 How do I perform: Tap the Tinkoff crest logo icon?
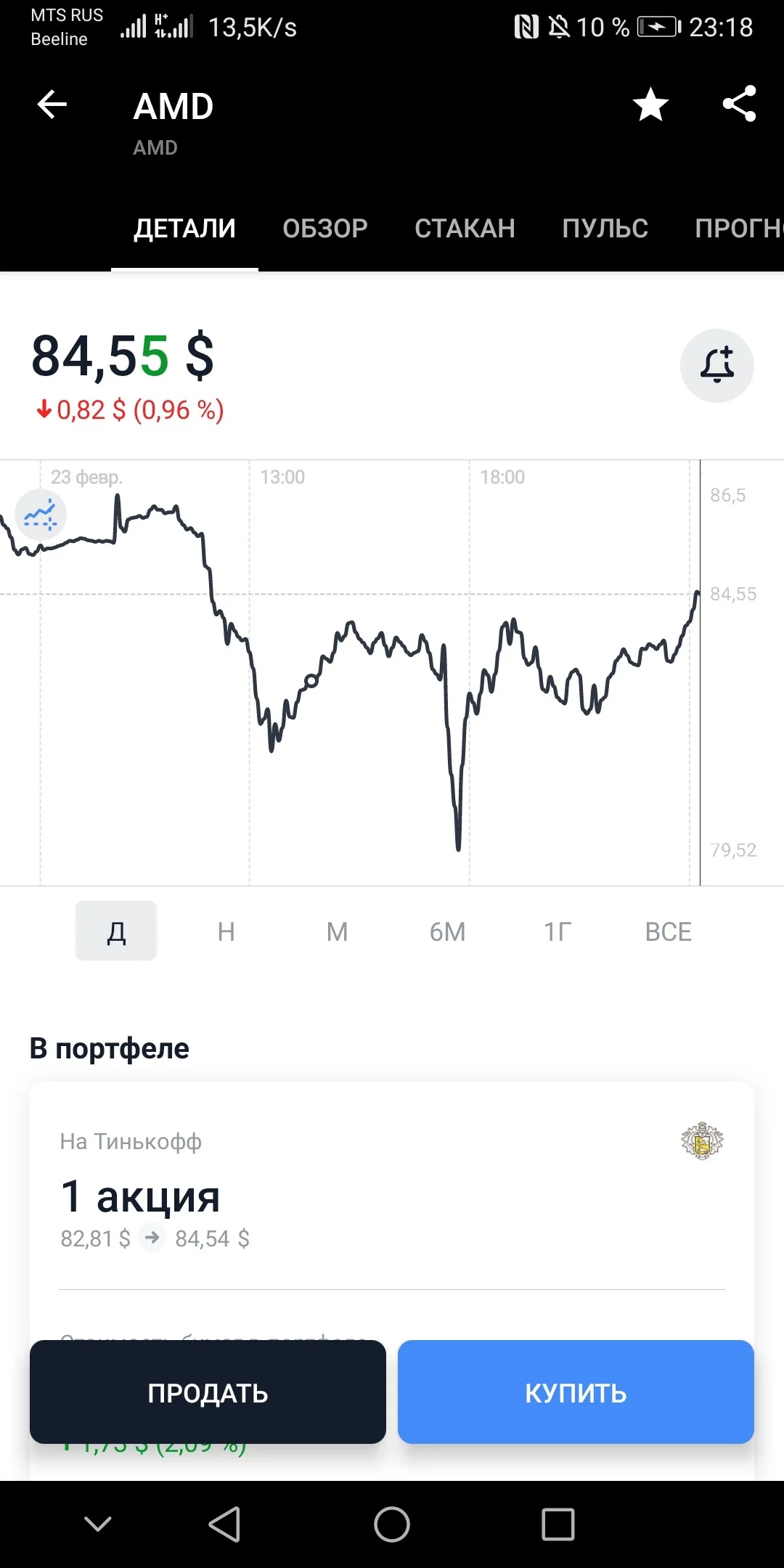click(x=702, y=1140)
